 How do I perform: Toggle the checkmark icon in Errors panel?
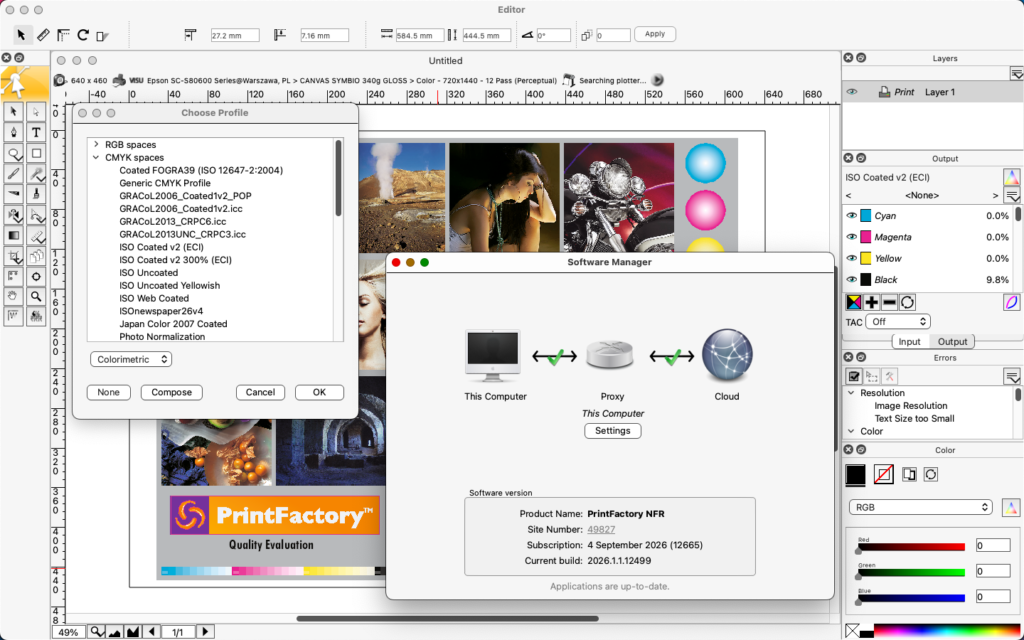point(854,376)
